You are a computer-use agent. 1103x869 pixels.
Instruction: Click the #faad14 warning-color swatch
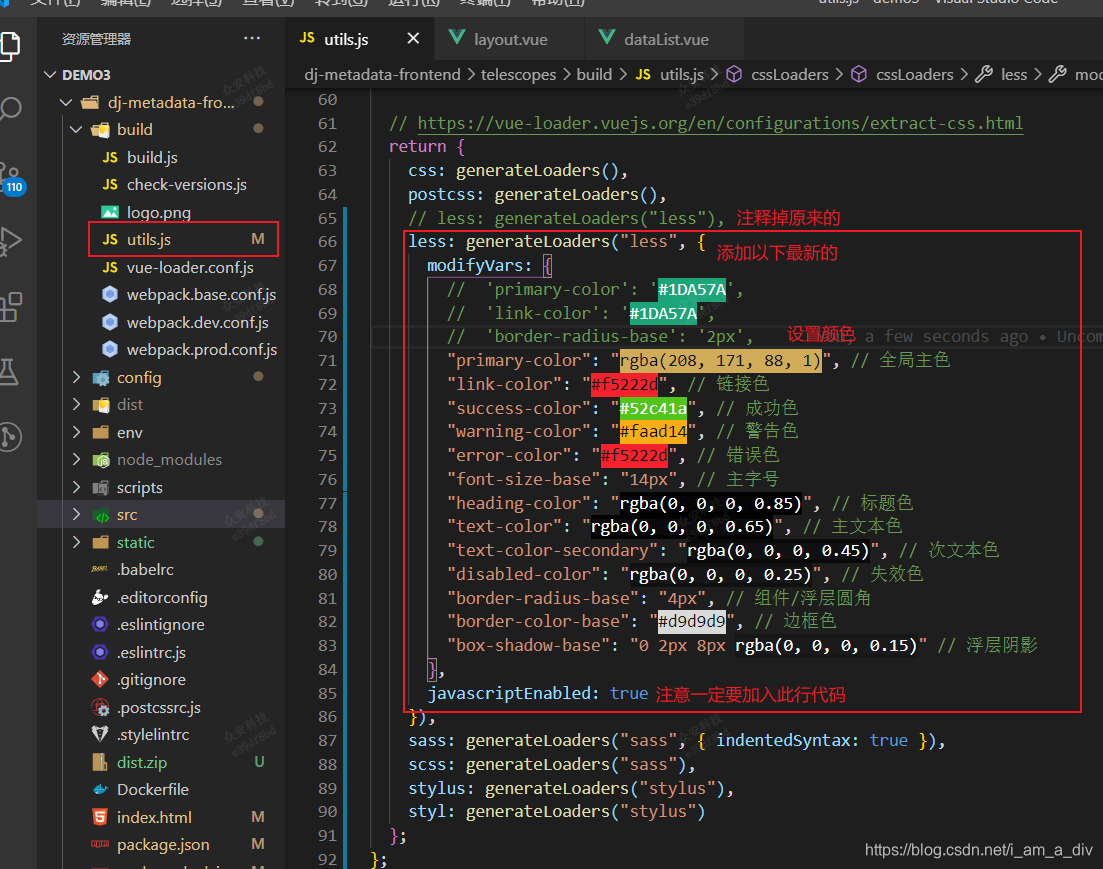click(x=653, y=431)
